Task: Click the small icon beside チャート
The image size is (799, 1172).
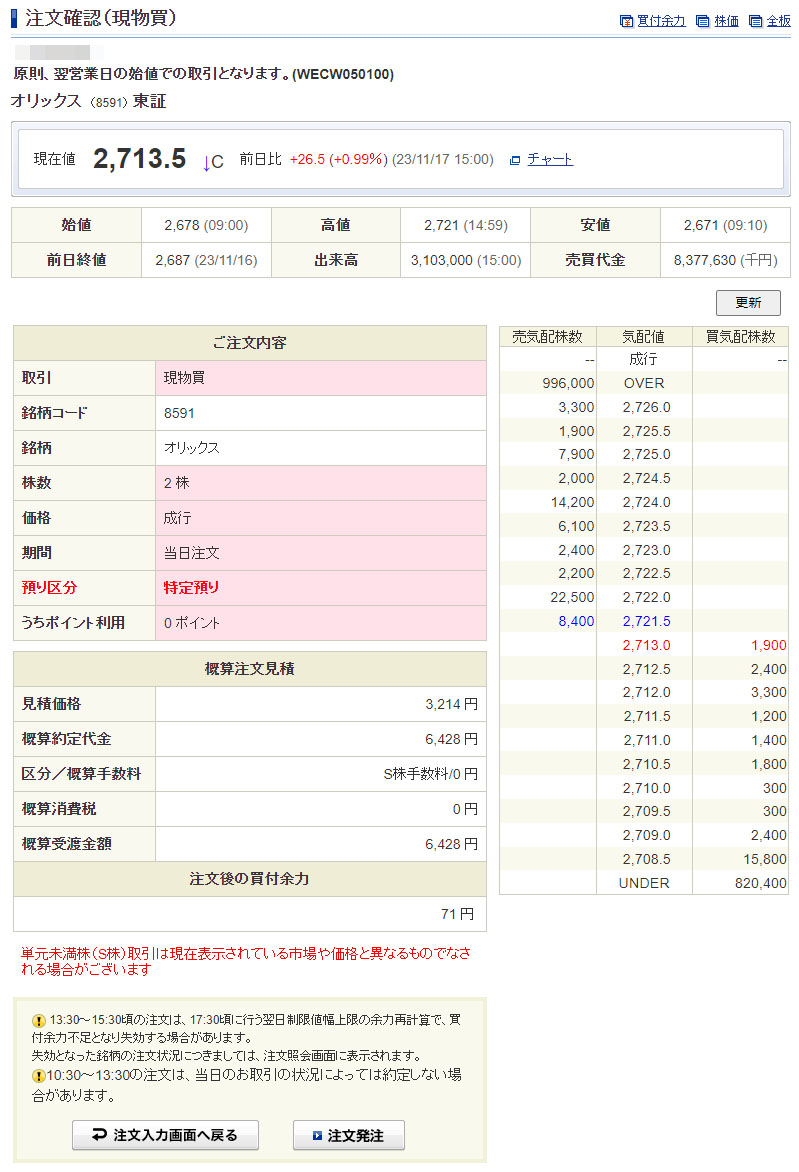Action: tap(515, 160)
